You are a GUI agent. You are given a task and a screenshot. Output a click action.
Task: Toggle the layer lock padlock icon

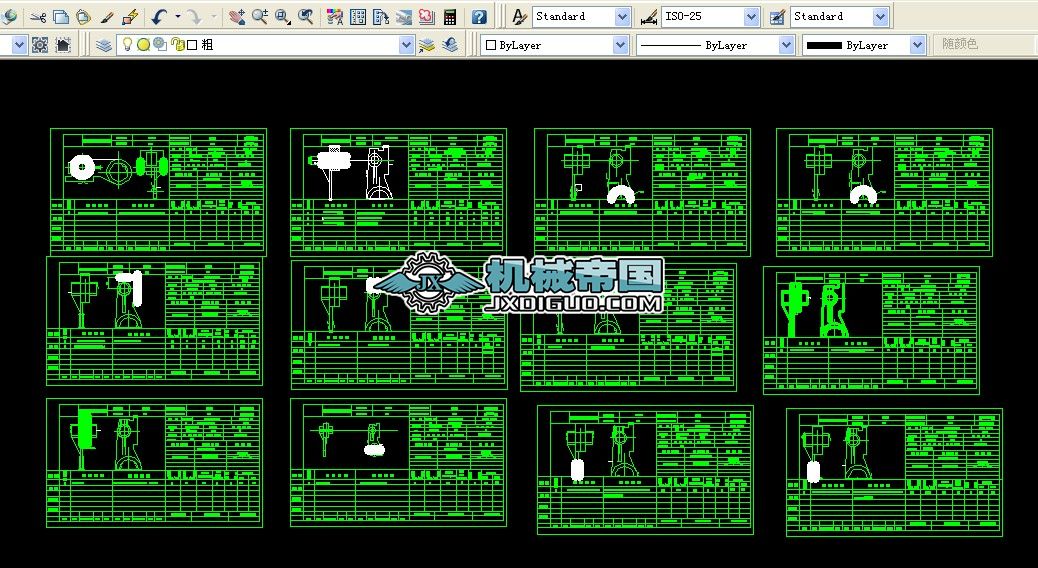[177, 44]
